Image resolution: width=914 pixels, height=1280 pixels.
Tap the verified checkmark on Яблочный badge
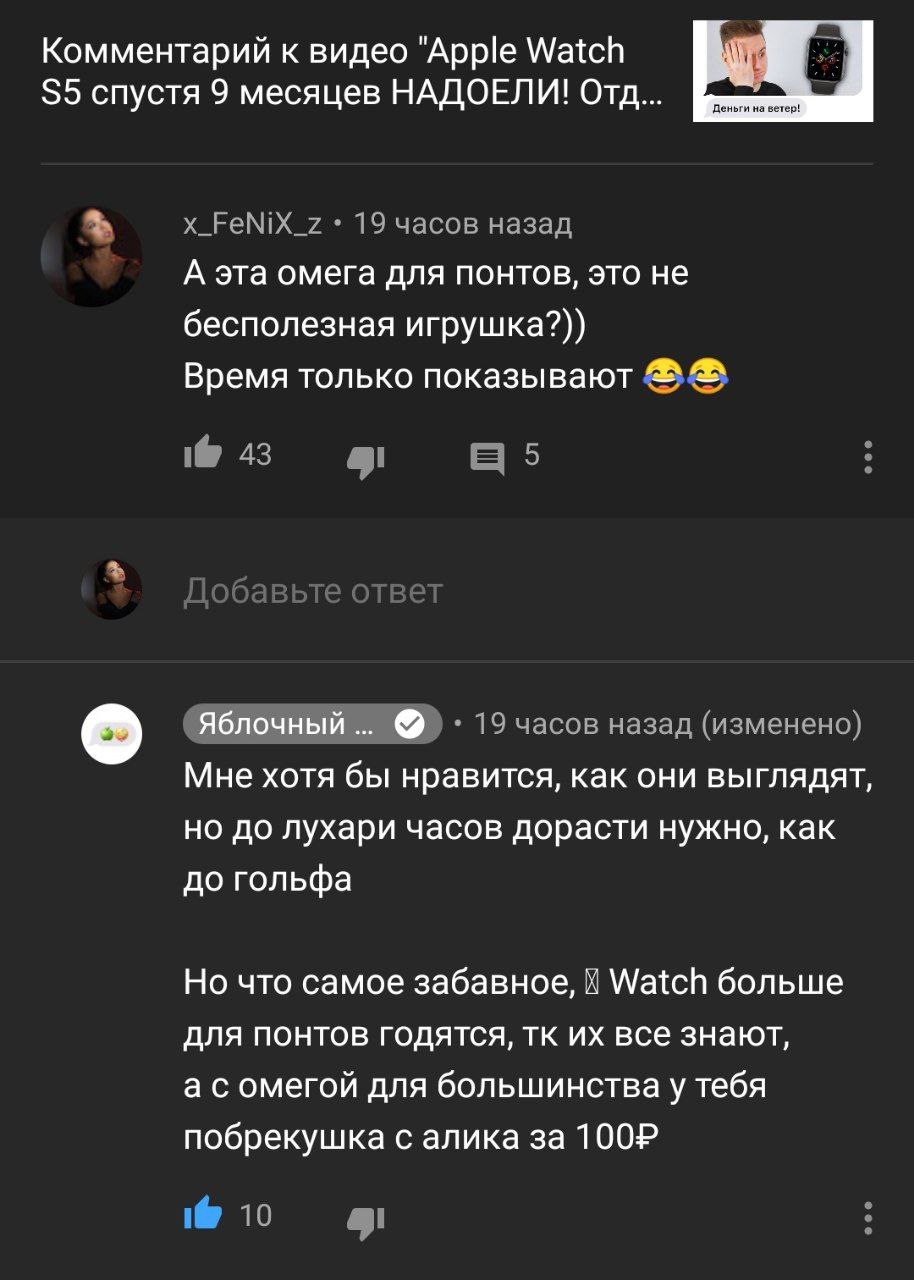409,723
